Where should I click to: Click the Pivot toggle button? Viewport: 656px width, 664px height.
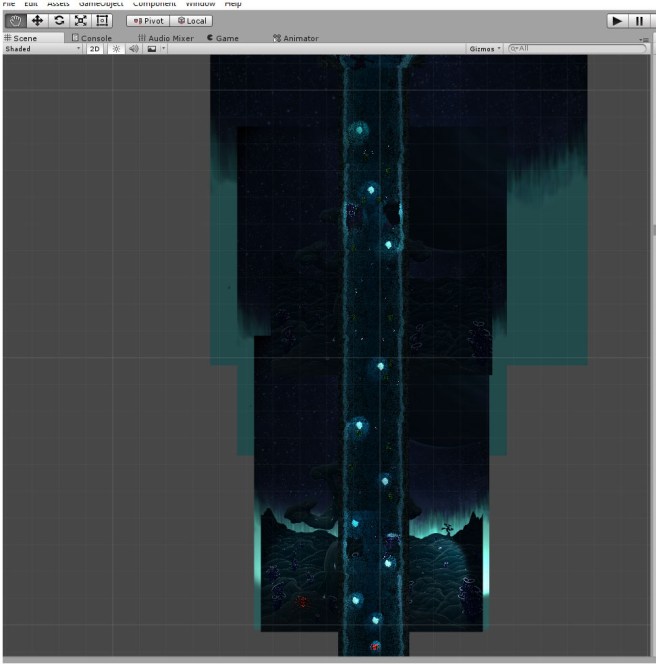(147, 21)
